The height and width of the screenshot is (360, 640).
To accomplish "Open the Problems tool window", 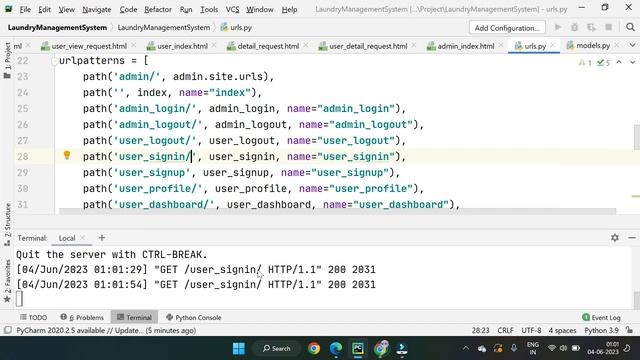I will pyautogui.click(x=82, y=317).
